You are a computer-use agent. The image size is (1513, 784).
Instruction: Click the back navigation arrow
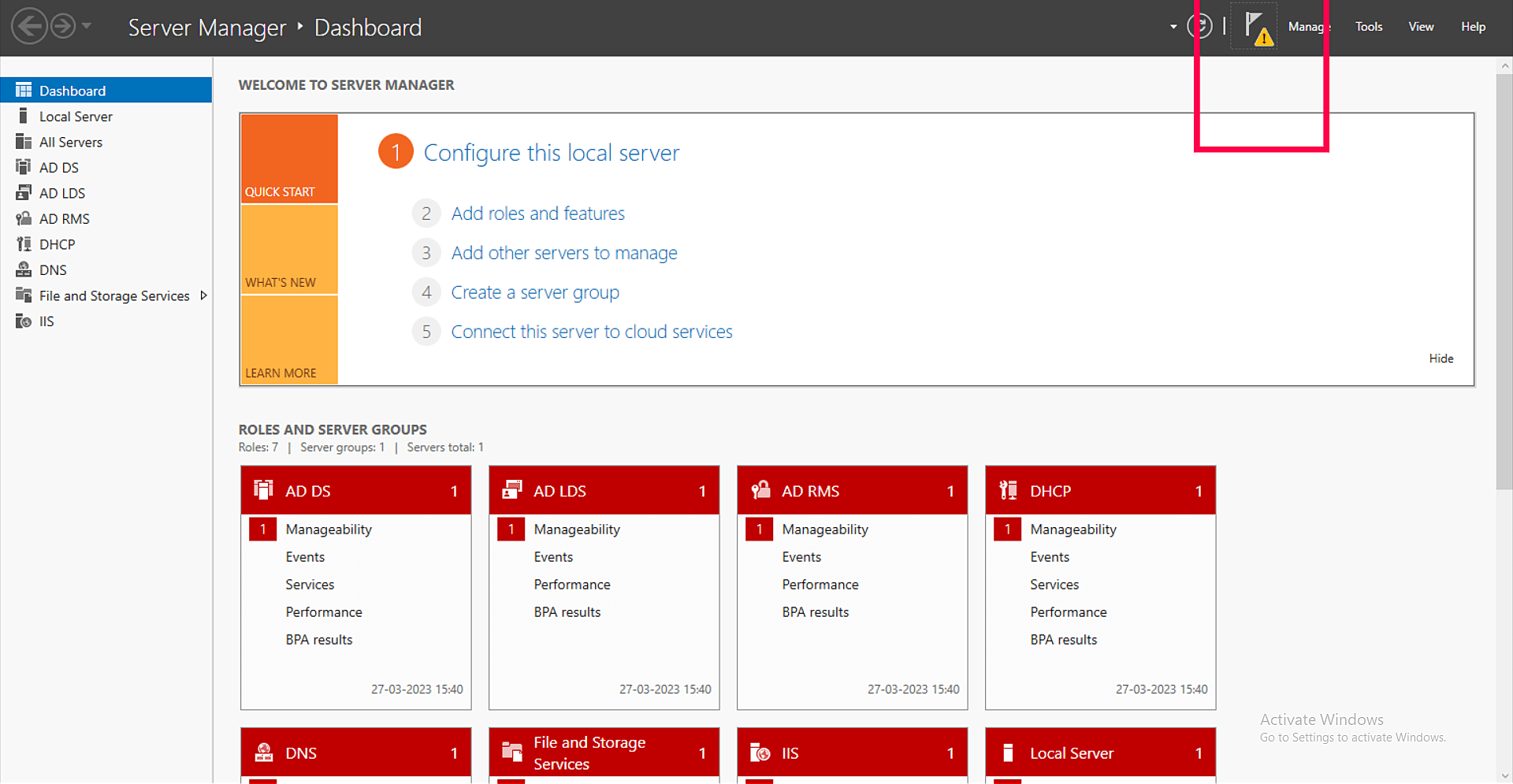[x=29, y=26]
